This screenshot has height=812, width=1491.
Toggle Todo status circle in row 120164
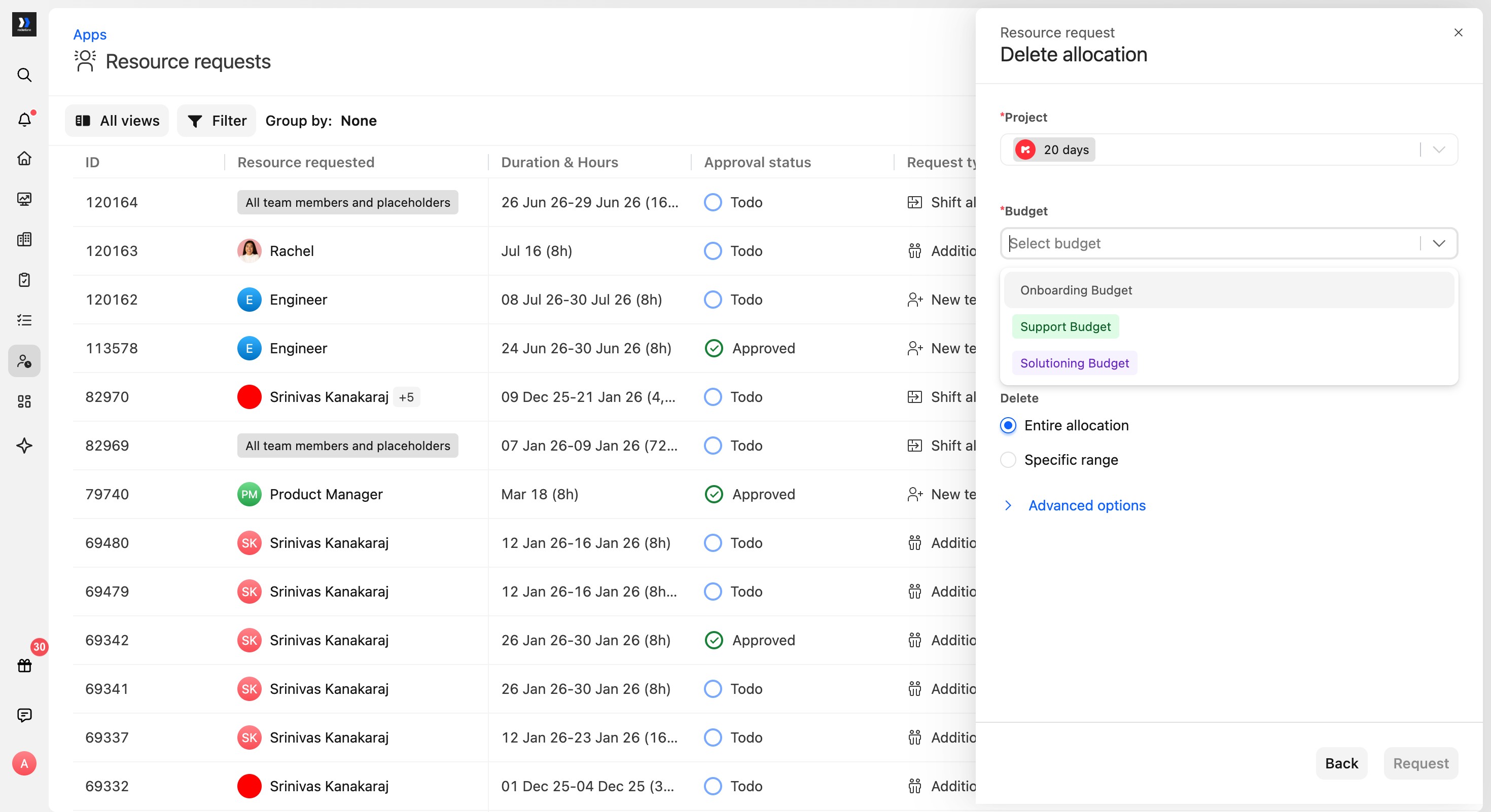(713, 202)
